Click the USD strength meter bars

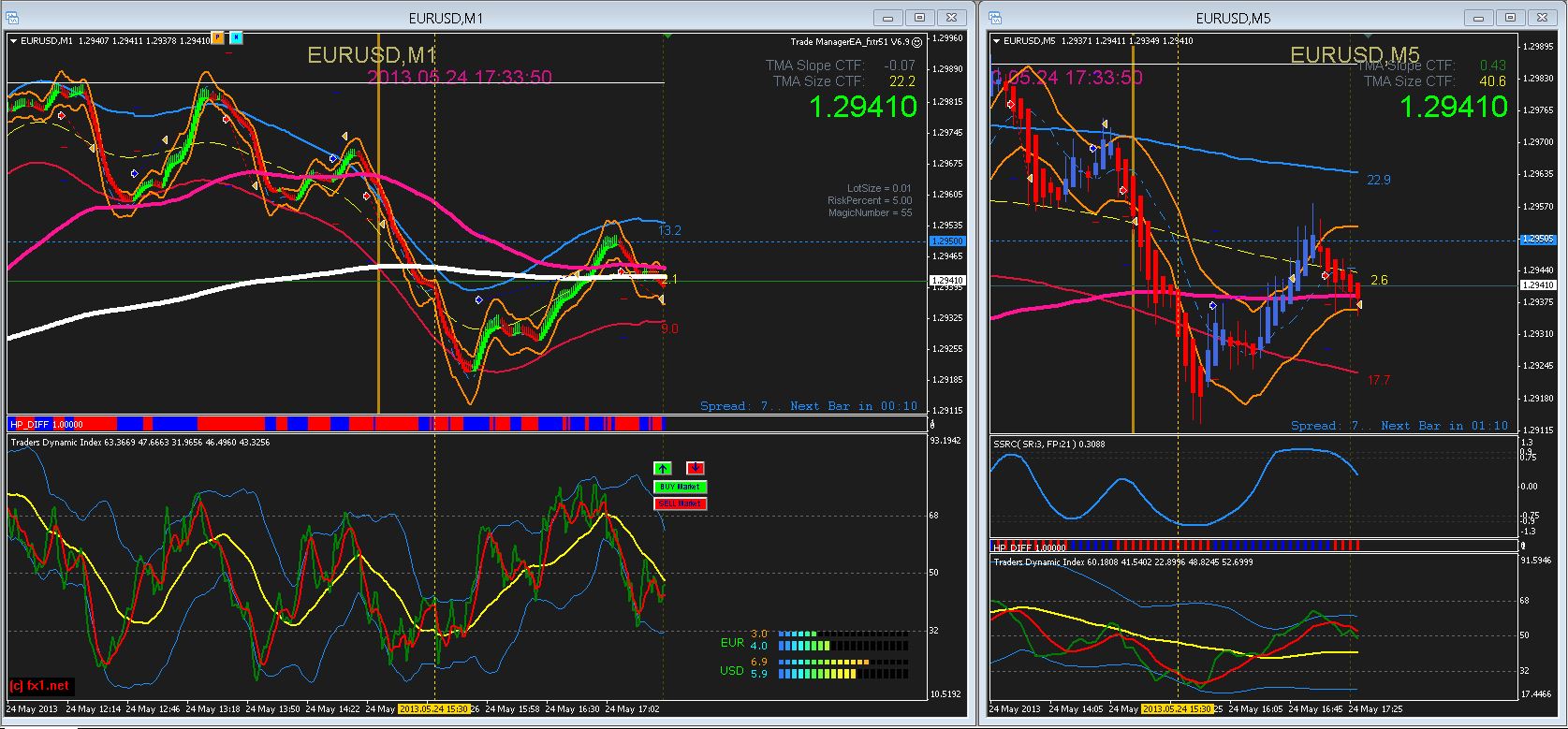pyautogui.click(x=843, y=667)
